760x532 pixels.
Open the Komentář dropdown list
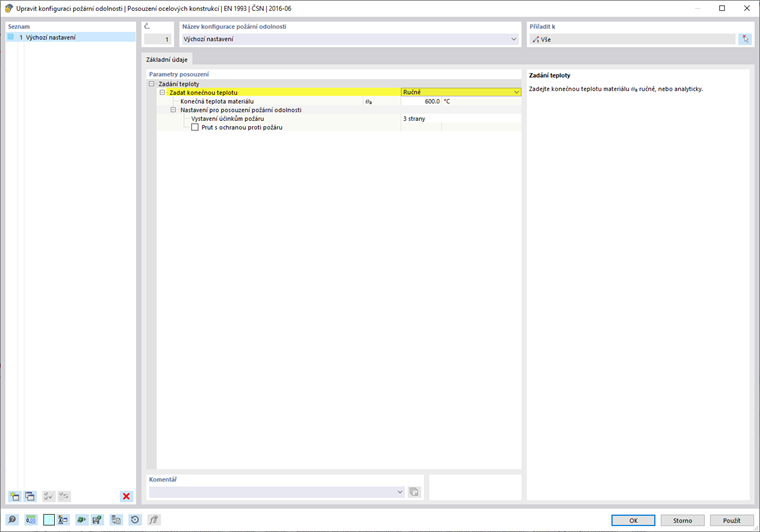[400, 492]
